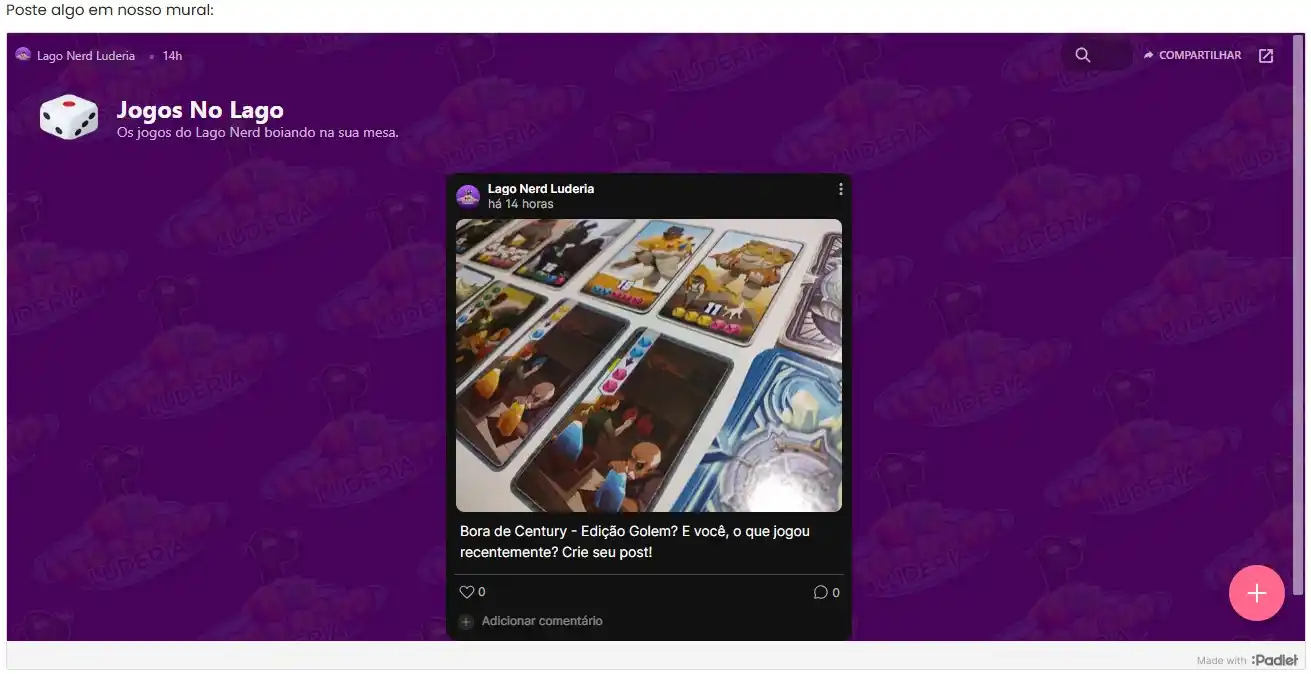Viewport: 1311px width, 674px height.
Task: Open padlet in new window icon
Action: [1266, 56]
